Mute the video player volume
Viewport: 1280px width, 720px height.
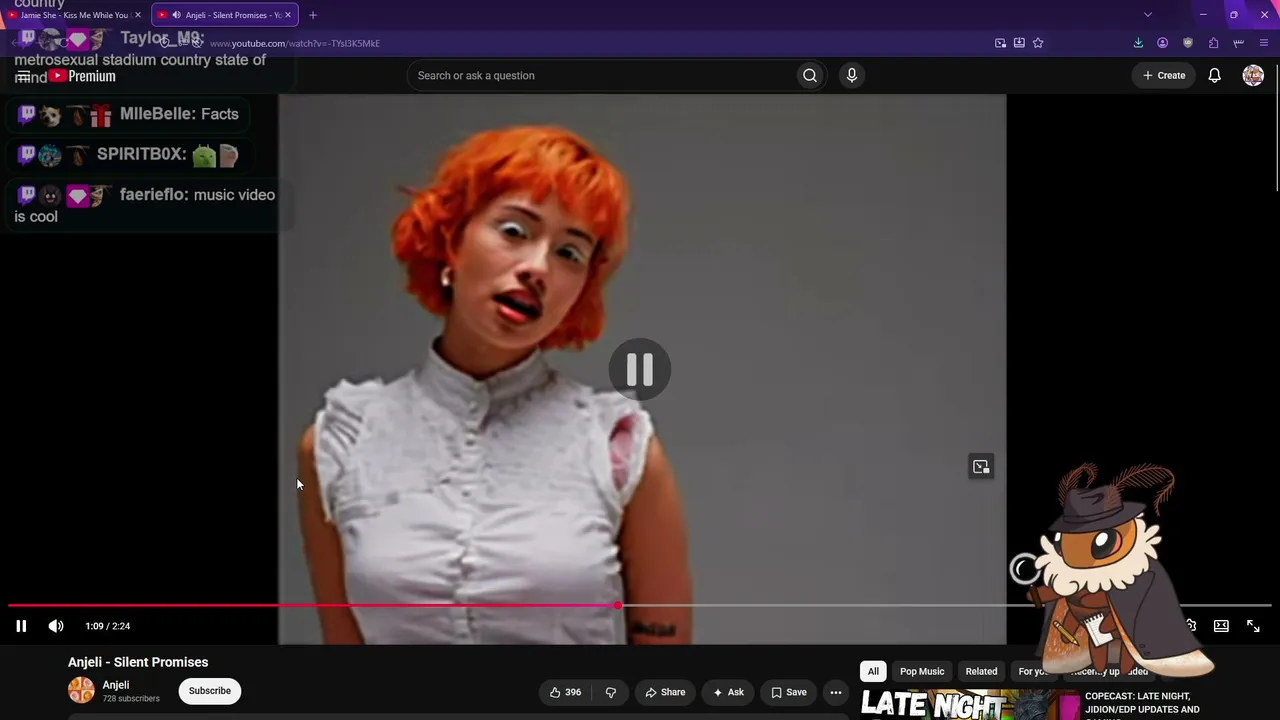(x=56, y=626)
